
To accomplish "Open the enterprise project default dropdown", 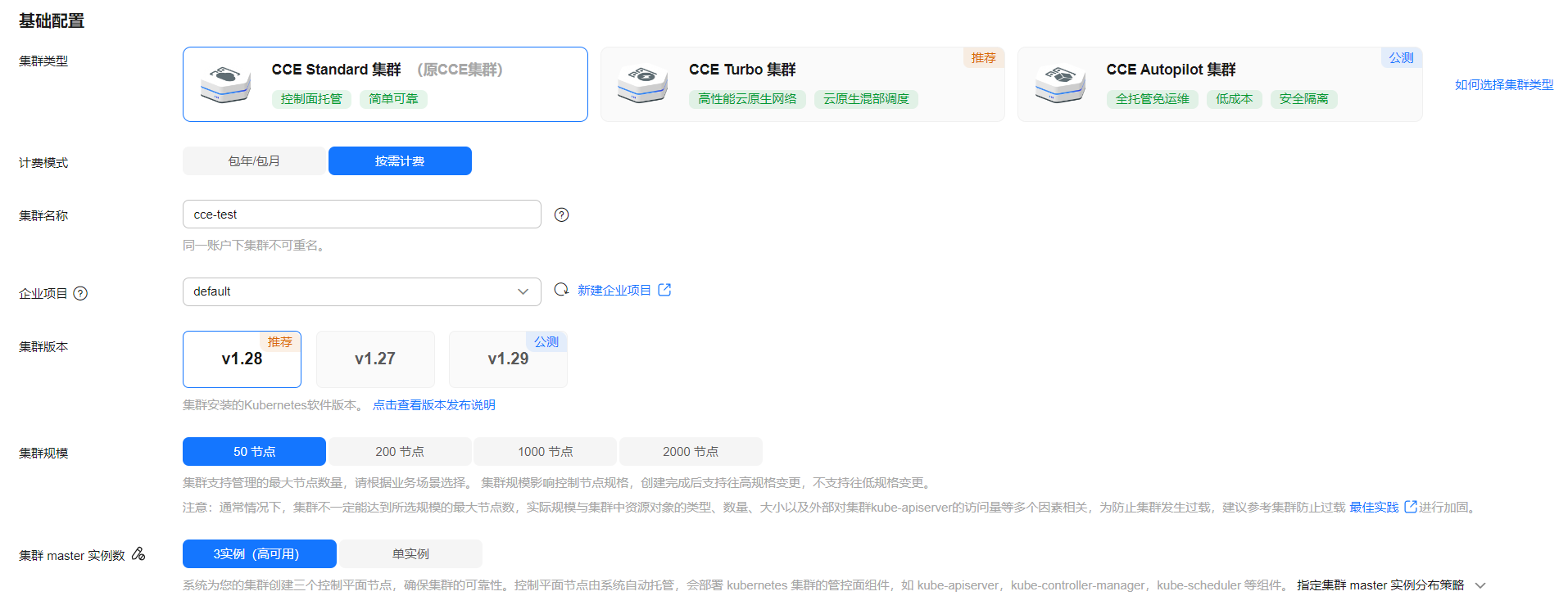I will pyautogui.click(x=362, y=291).
